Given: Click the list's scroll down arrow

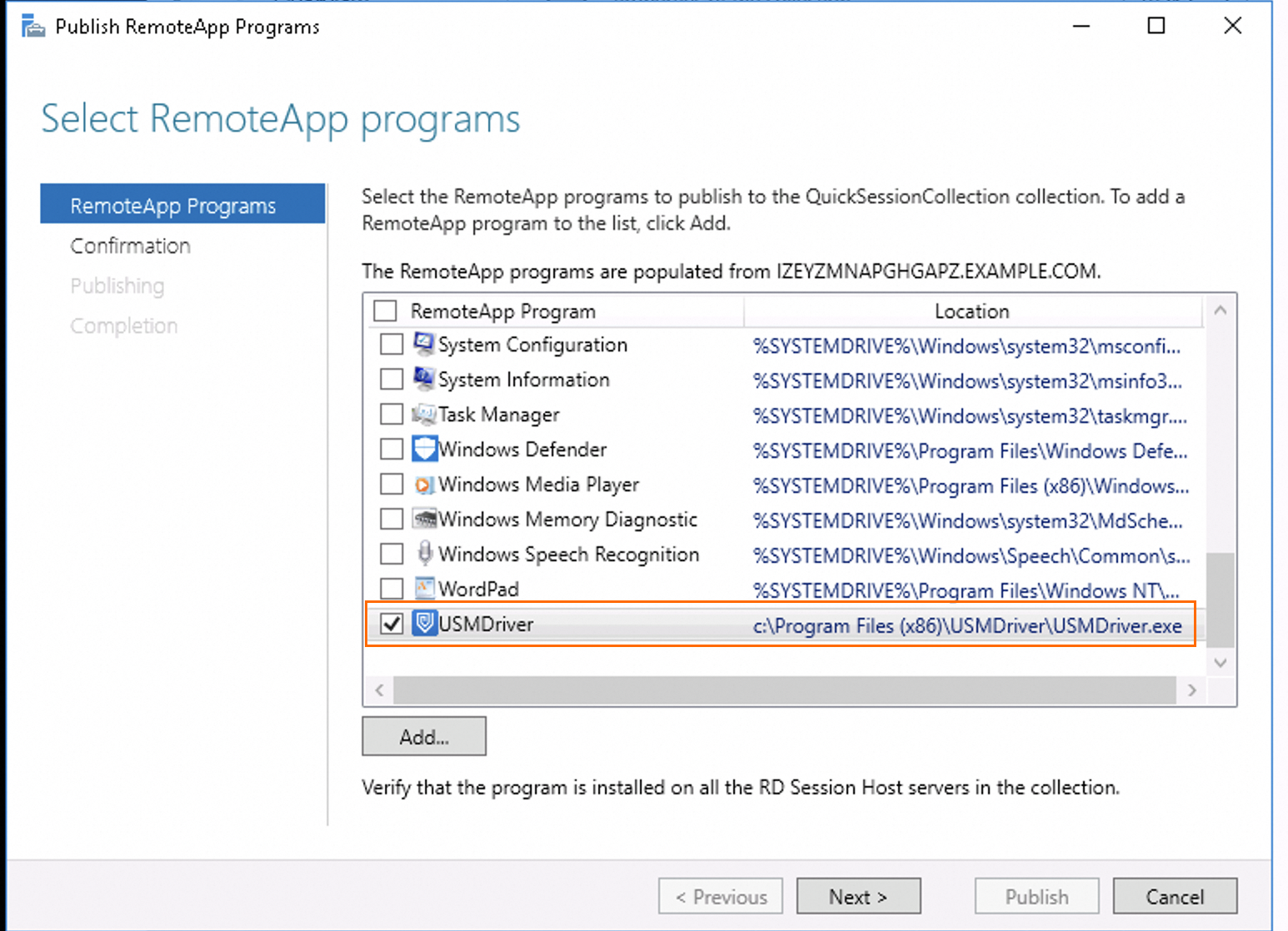Looking at the screenshot, I should 1221,663.
